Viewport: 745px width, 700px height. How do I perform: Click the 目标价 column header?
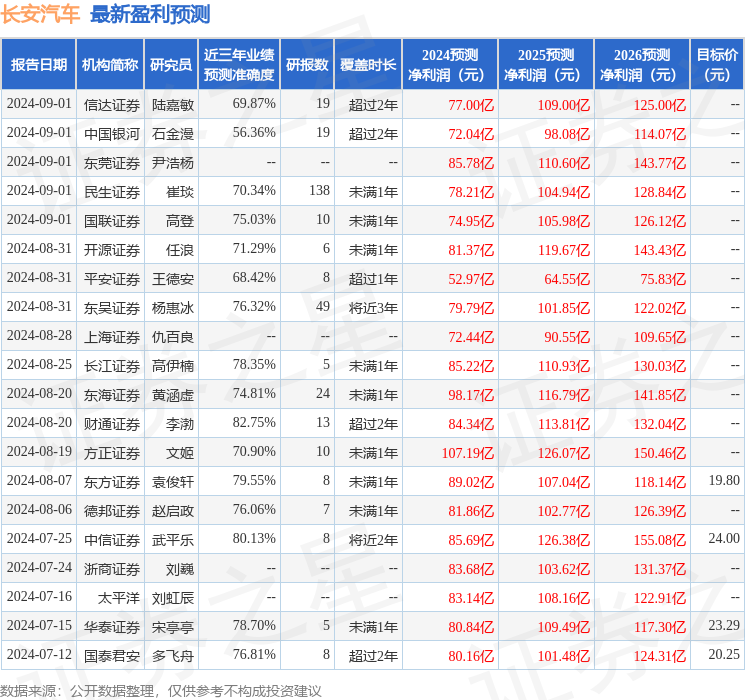[x=716, y=64]
